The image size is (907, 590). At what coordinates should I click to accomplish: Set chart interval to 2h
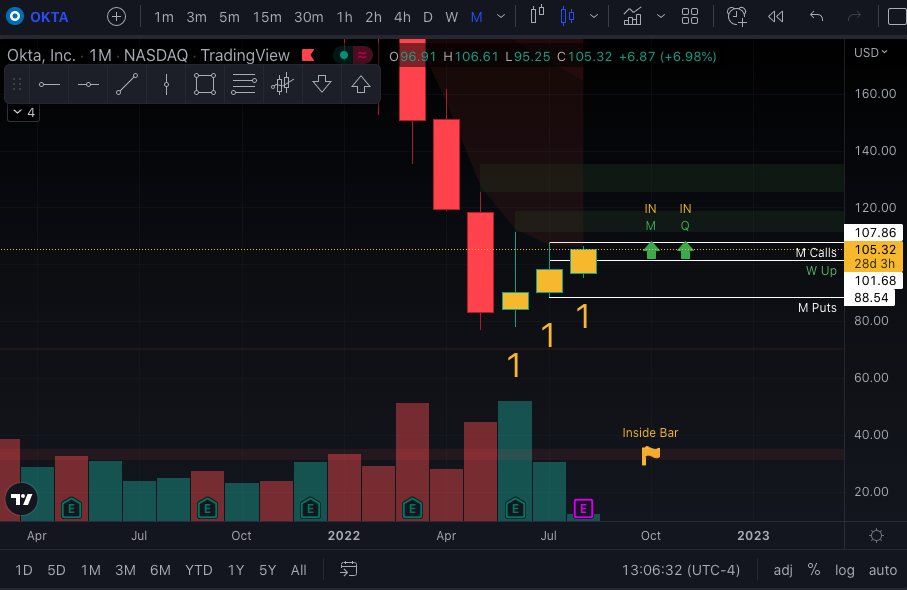point(374,17)
